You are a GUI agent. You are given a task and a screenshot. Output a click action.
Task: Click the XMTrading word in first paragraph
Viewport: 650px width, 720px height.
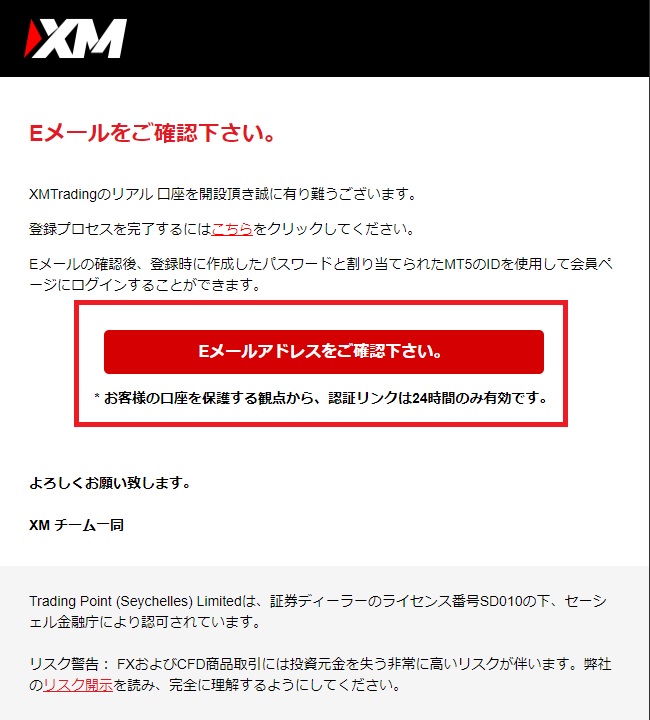[x=63, y=194]
